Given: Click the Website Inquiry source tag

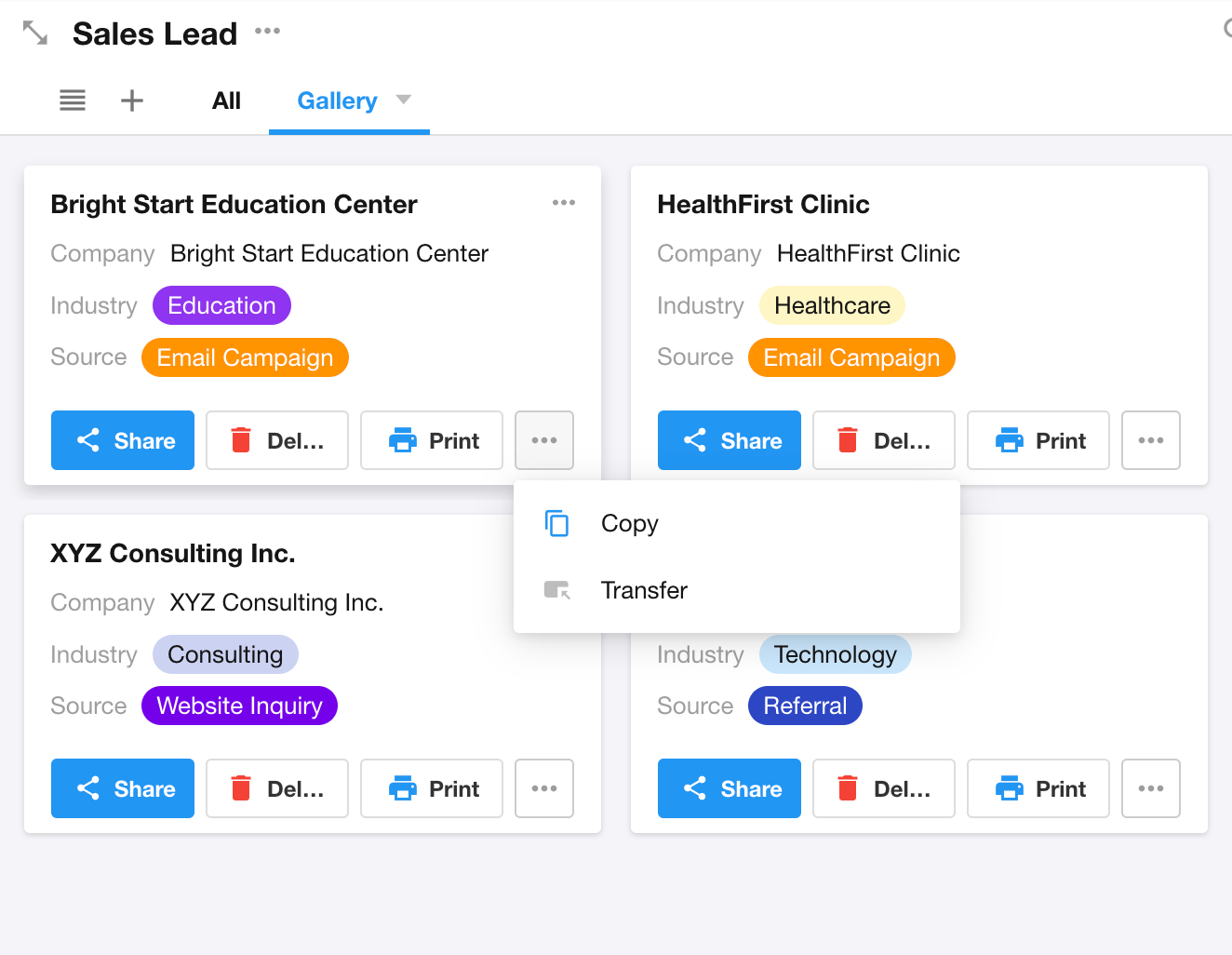Looking at the screenshot, I should tap(239, 706).
